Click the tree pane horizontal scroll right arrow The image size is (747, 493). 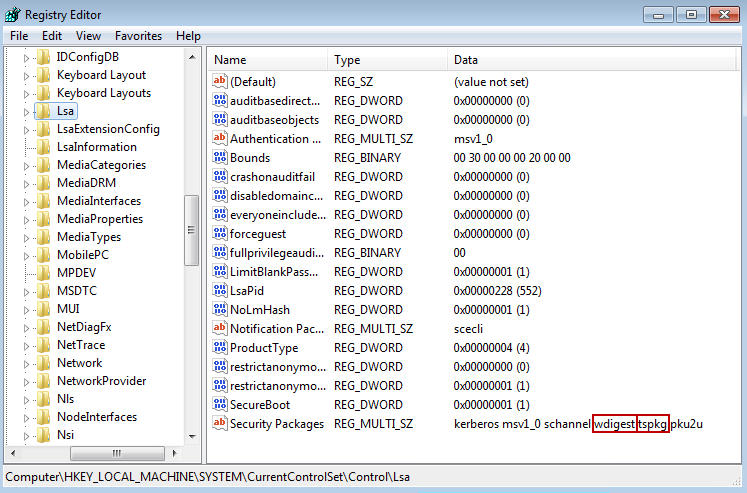pos(175,453)
